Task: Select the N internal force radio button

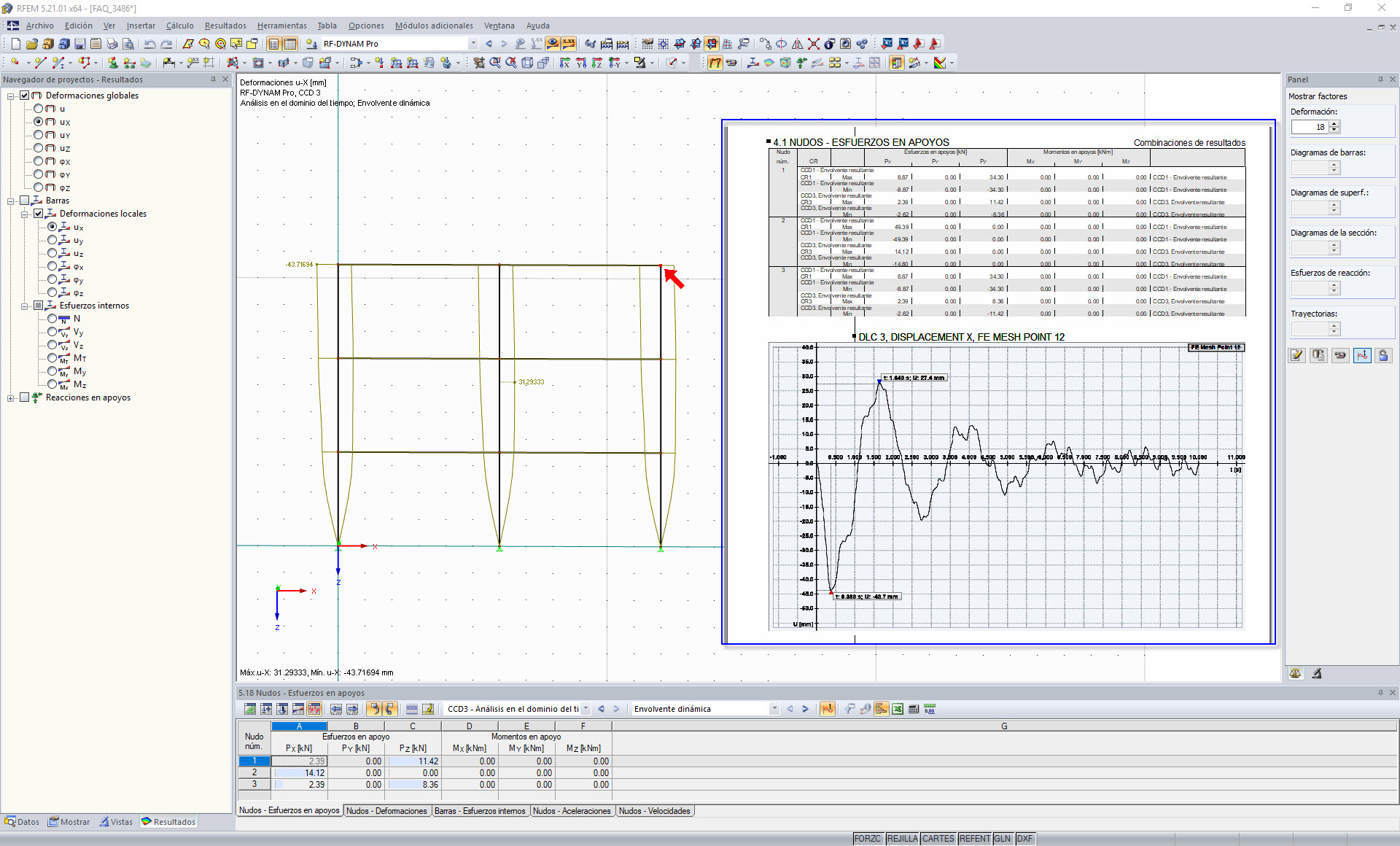Action: click(52, 319)
